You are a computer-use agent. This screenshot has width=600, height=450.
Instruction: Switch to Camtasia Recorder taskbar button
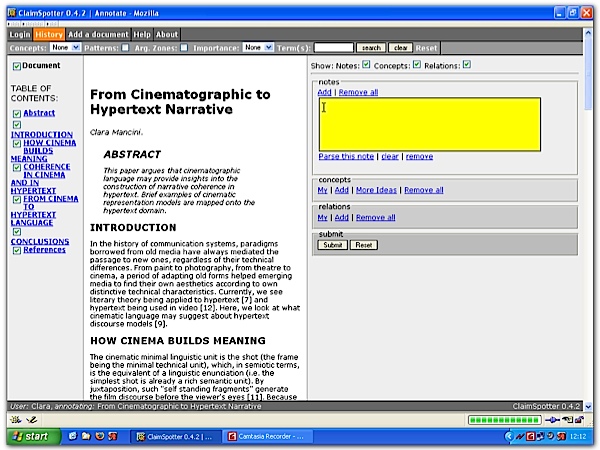point(269,436)
